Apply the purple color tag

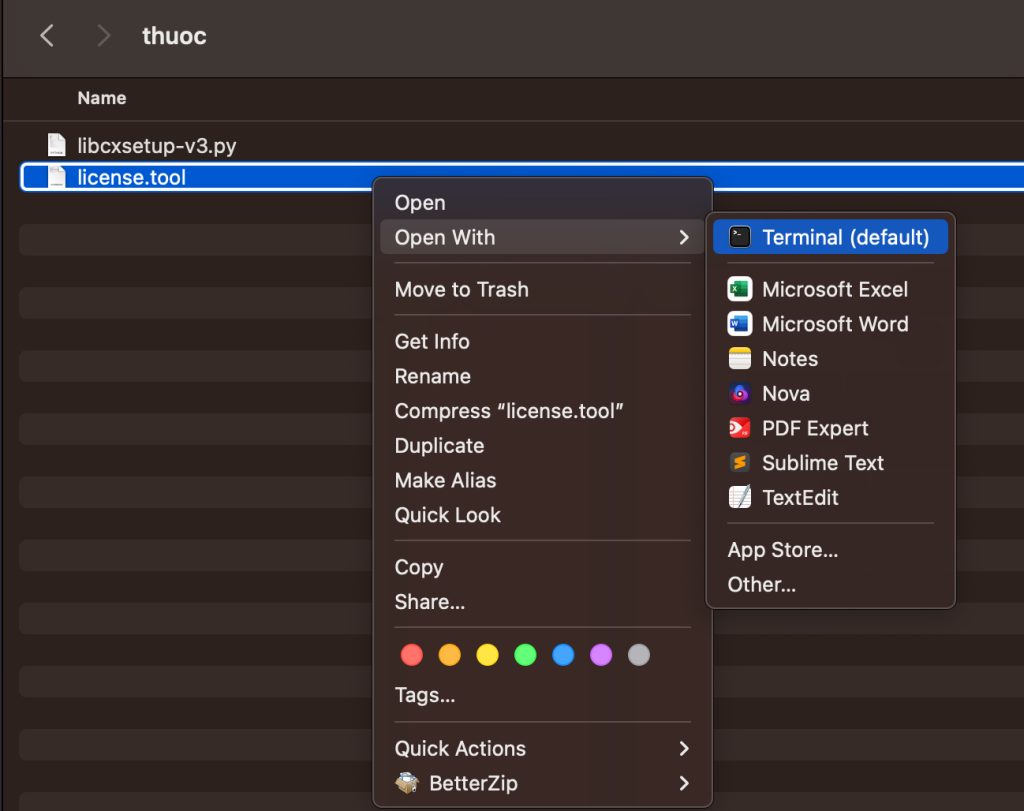(601, 655)
